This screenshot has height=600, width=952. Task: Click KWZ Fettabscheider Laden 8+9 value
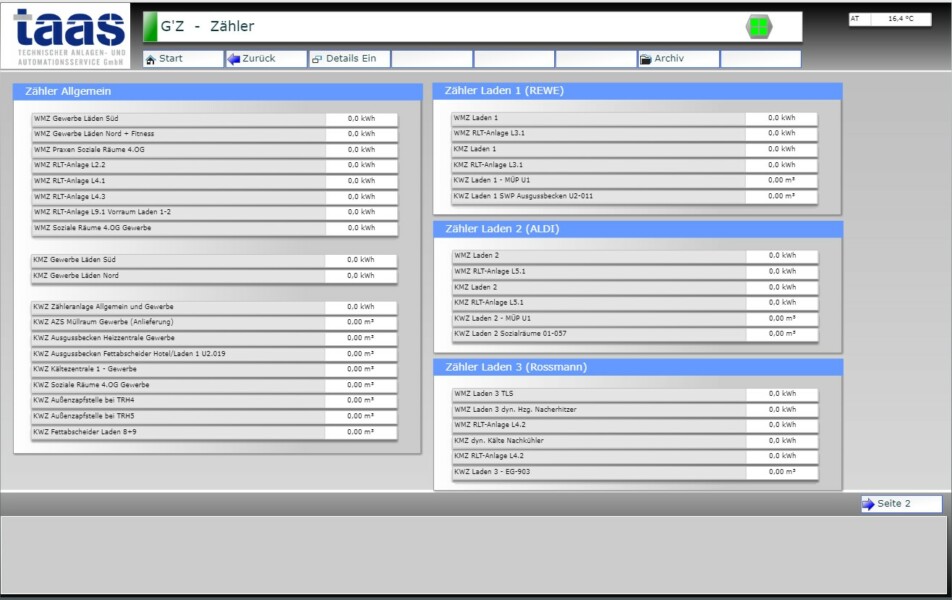click(x=361, y=432)
